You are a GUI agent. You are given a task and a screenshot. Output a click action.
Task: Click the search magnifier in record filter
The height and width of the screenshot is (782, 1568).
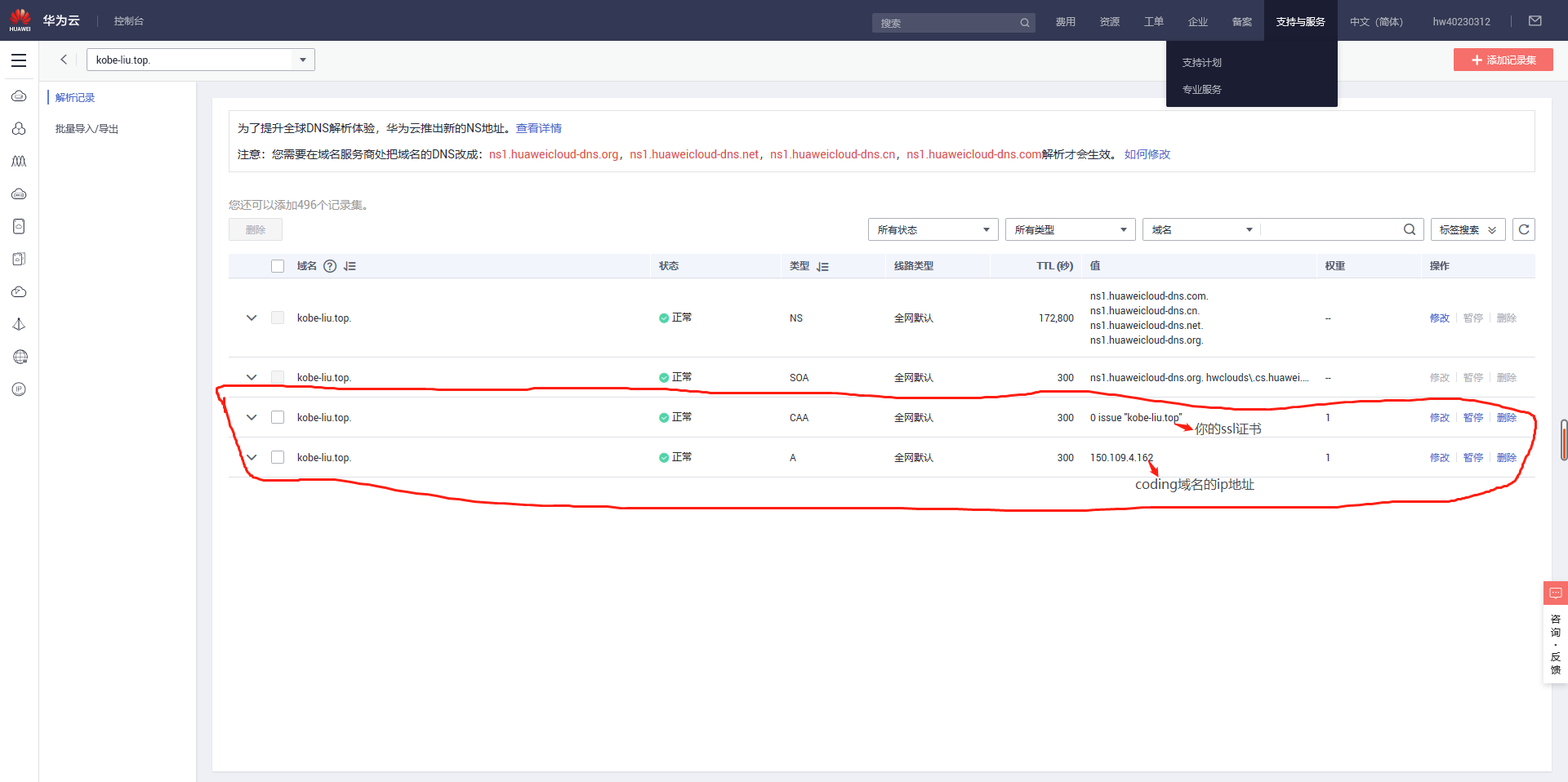click(x=1409, y=229)
